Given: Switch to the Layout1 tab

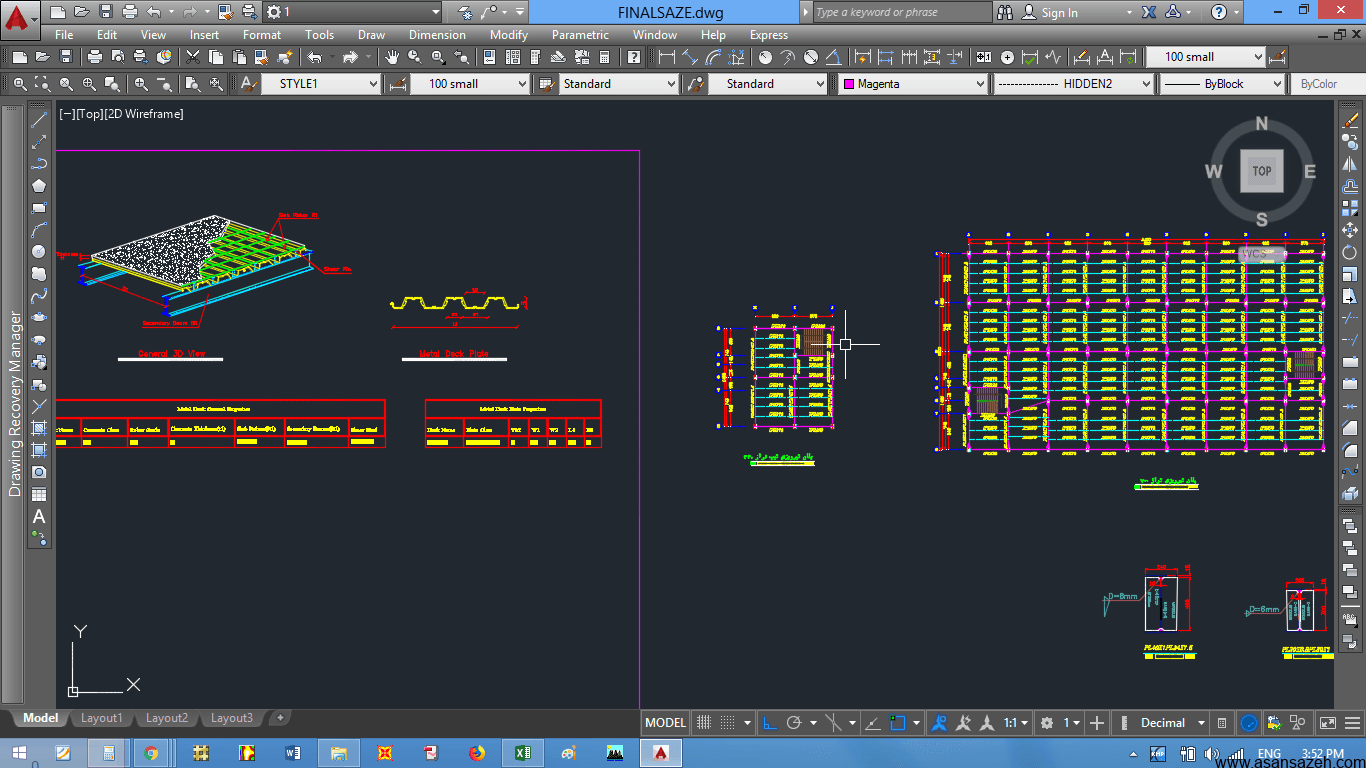Looking at the screenshot, I should [x=101, y=718].
